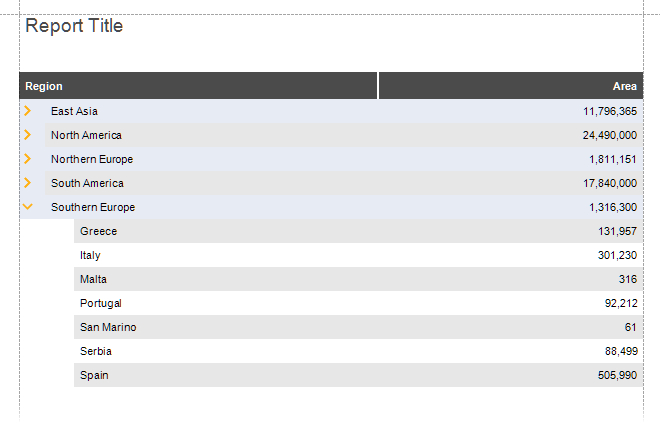Select the Italy row
The width and height of the screenshot is (660, 423).
[358, 255]
